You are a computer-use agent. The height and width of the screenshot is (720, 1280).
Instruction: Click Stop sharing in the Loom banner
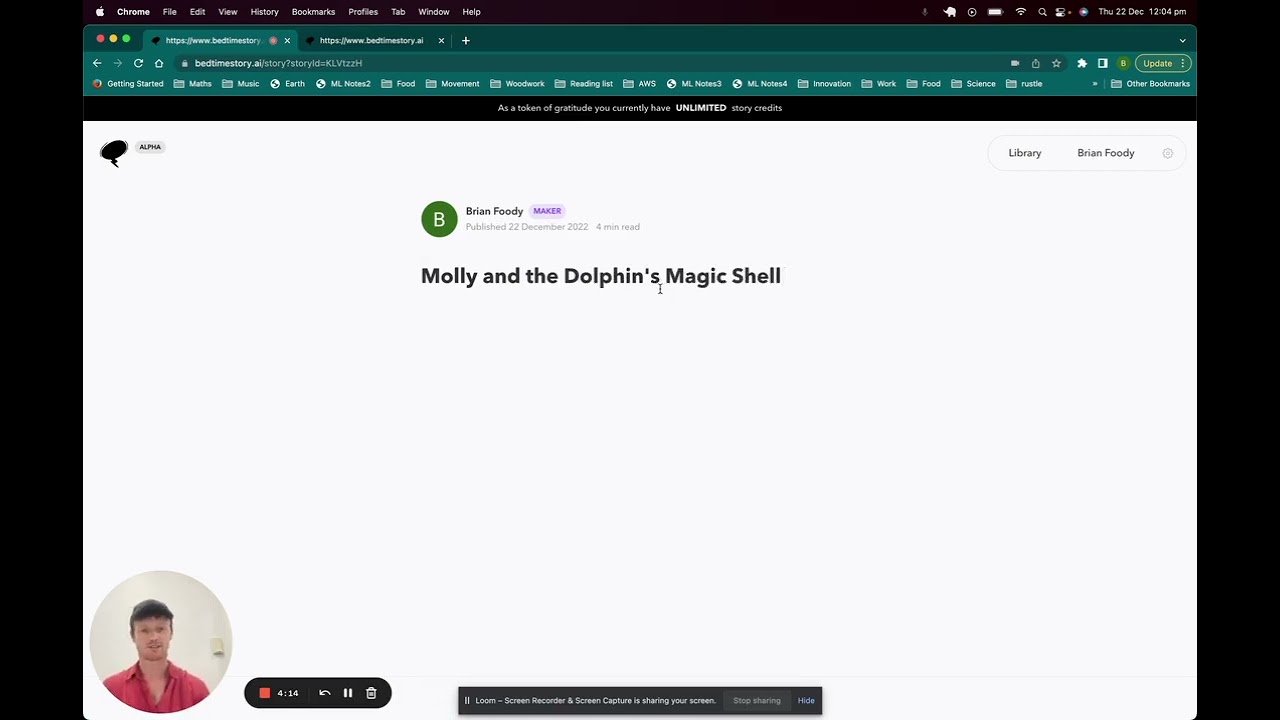click(757, 700)
